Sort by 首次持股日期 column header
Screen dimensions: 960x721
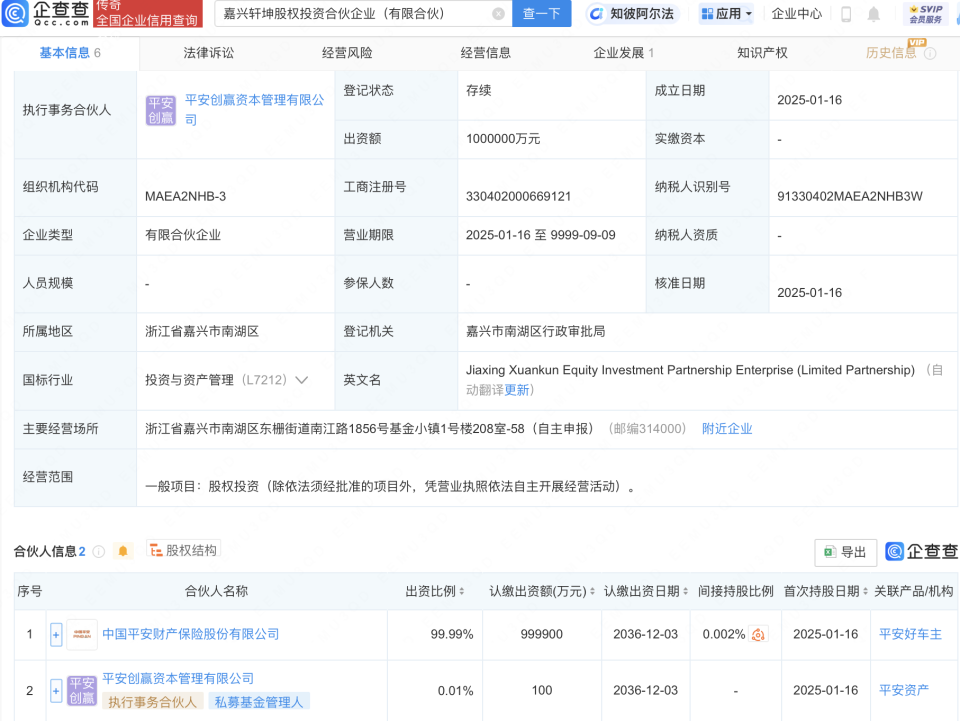[x=825, y=591]
